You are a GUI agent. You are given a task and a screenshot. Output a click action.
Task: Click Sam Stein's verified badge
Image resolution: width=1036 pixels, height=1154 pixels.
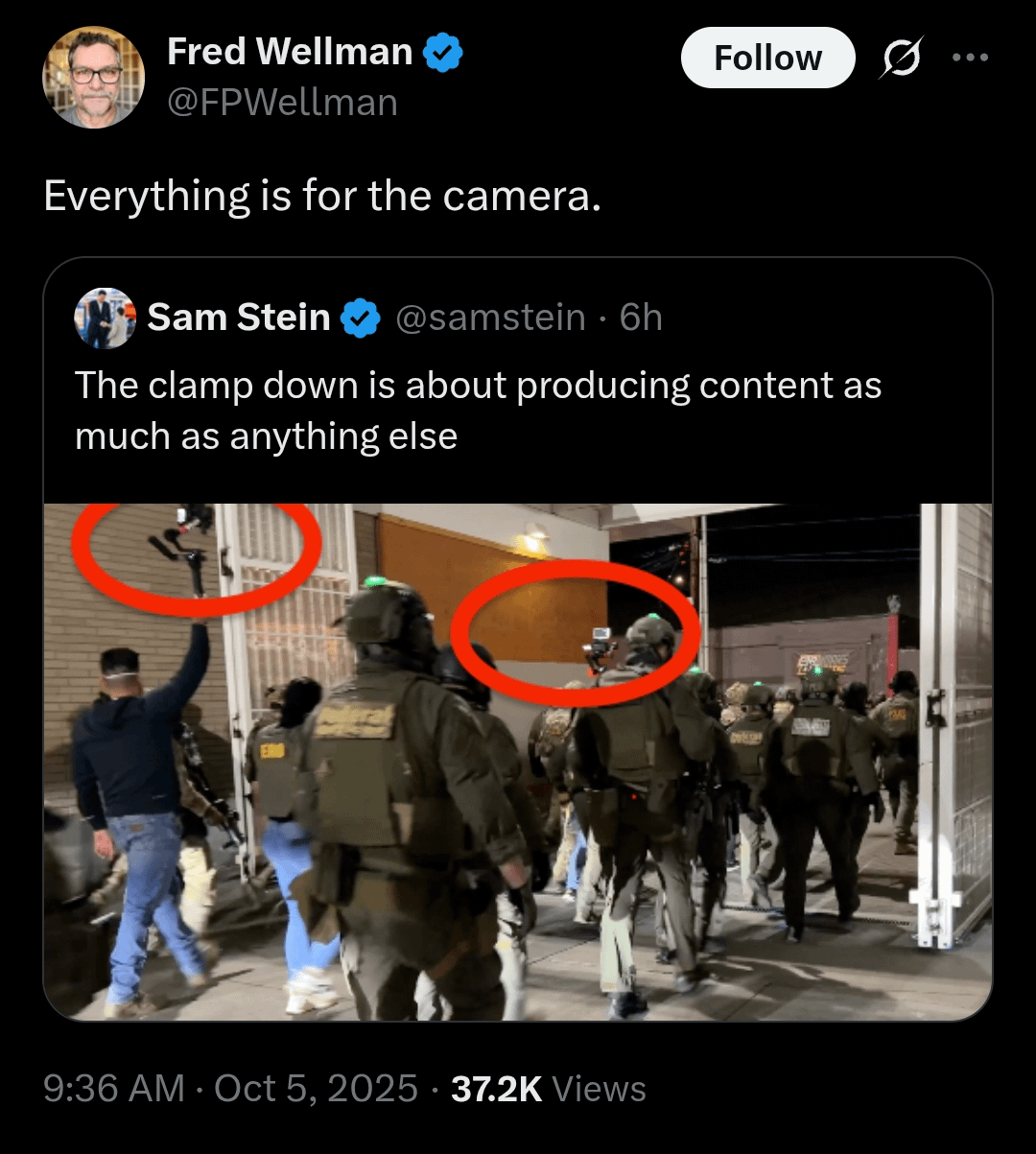pos(362,318)
